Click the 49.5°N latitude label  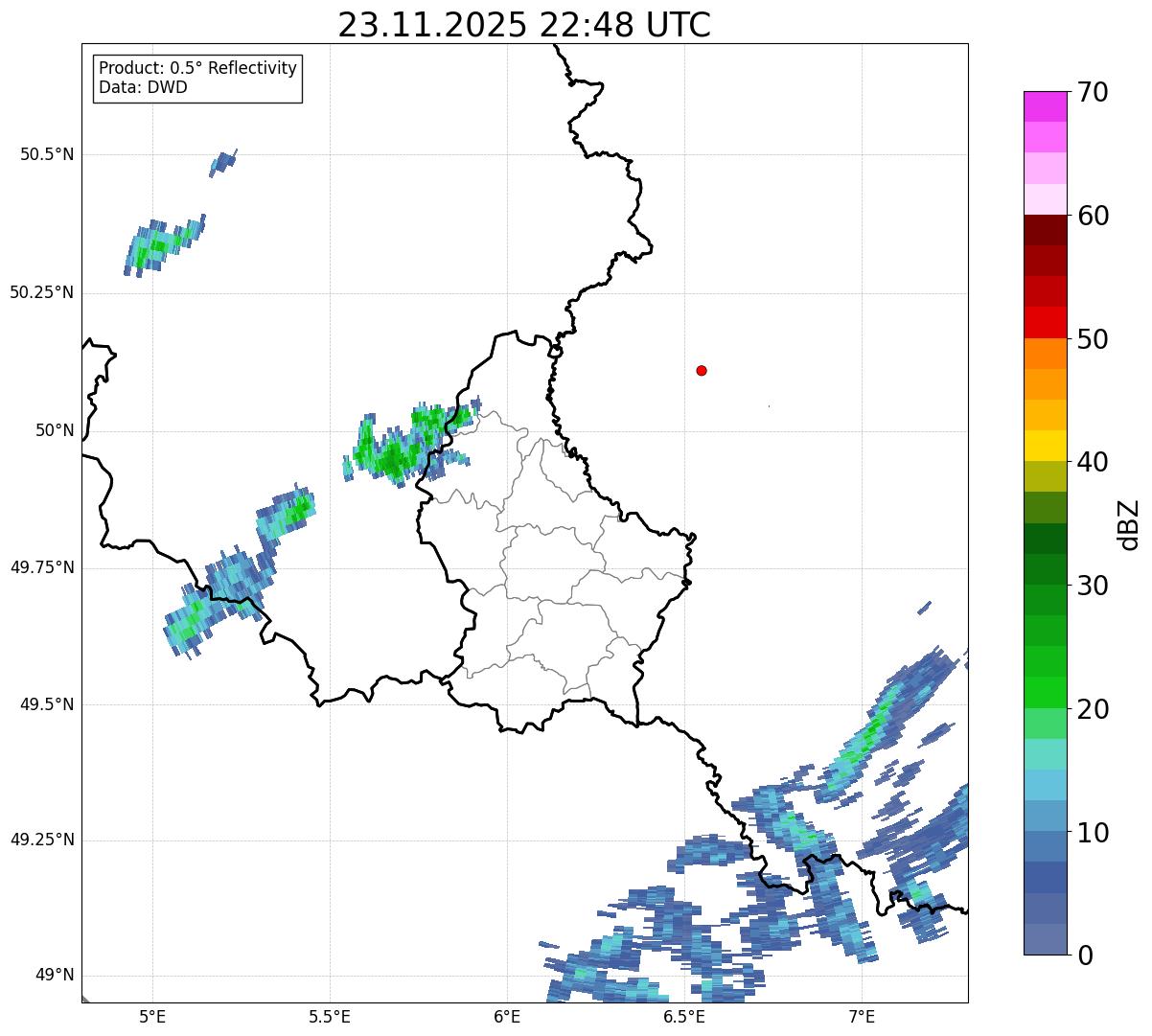(x=47, y=704)
